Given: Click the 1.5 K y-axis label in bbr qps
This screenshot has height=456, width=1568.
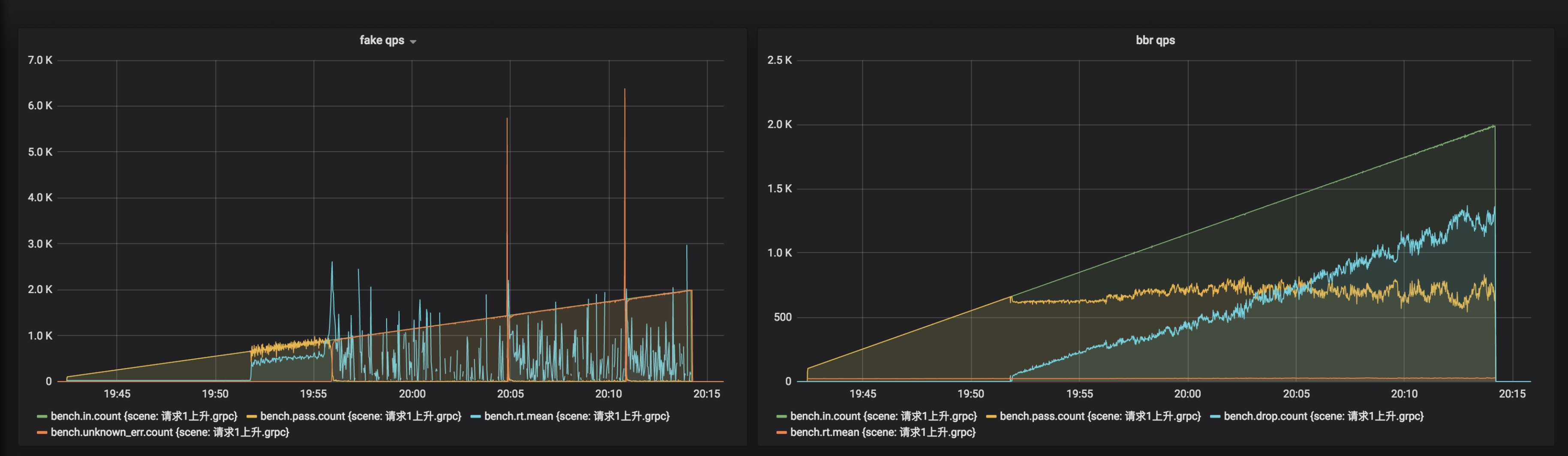Looking at the screenshot, I should pyautogui.click(x=779, y=189).
